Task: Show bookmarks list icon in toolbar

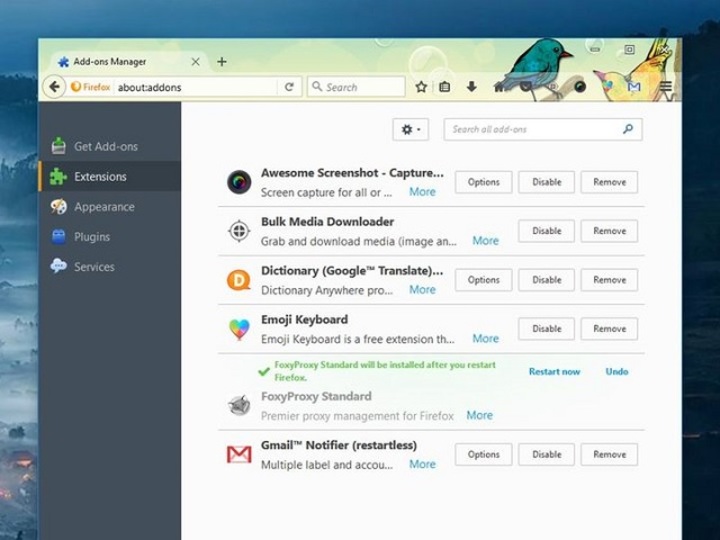Action: [444, 87]
